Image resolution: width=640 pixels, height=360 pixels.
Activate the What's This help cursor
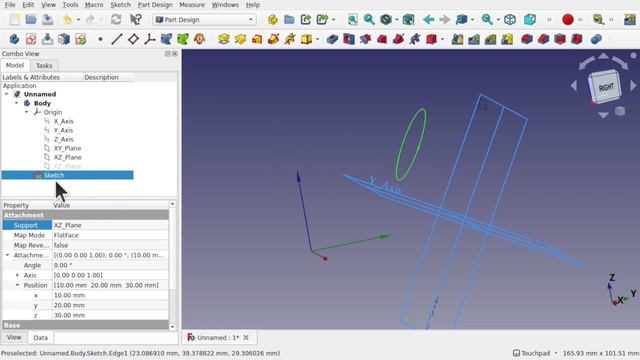tap(136, 19)
